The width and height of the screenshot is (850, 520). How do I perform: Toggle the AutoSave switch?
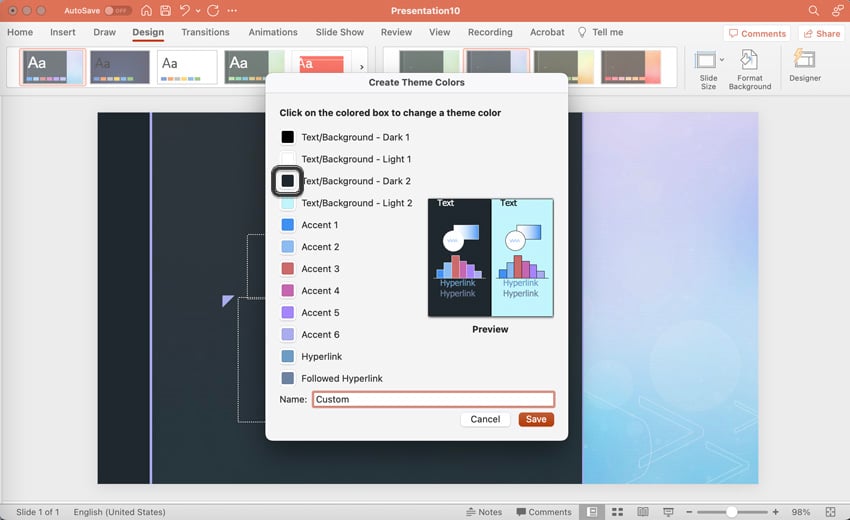117,10
